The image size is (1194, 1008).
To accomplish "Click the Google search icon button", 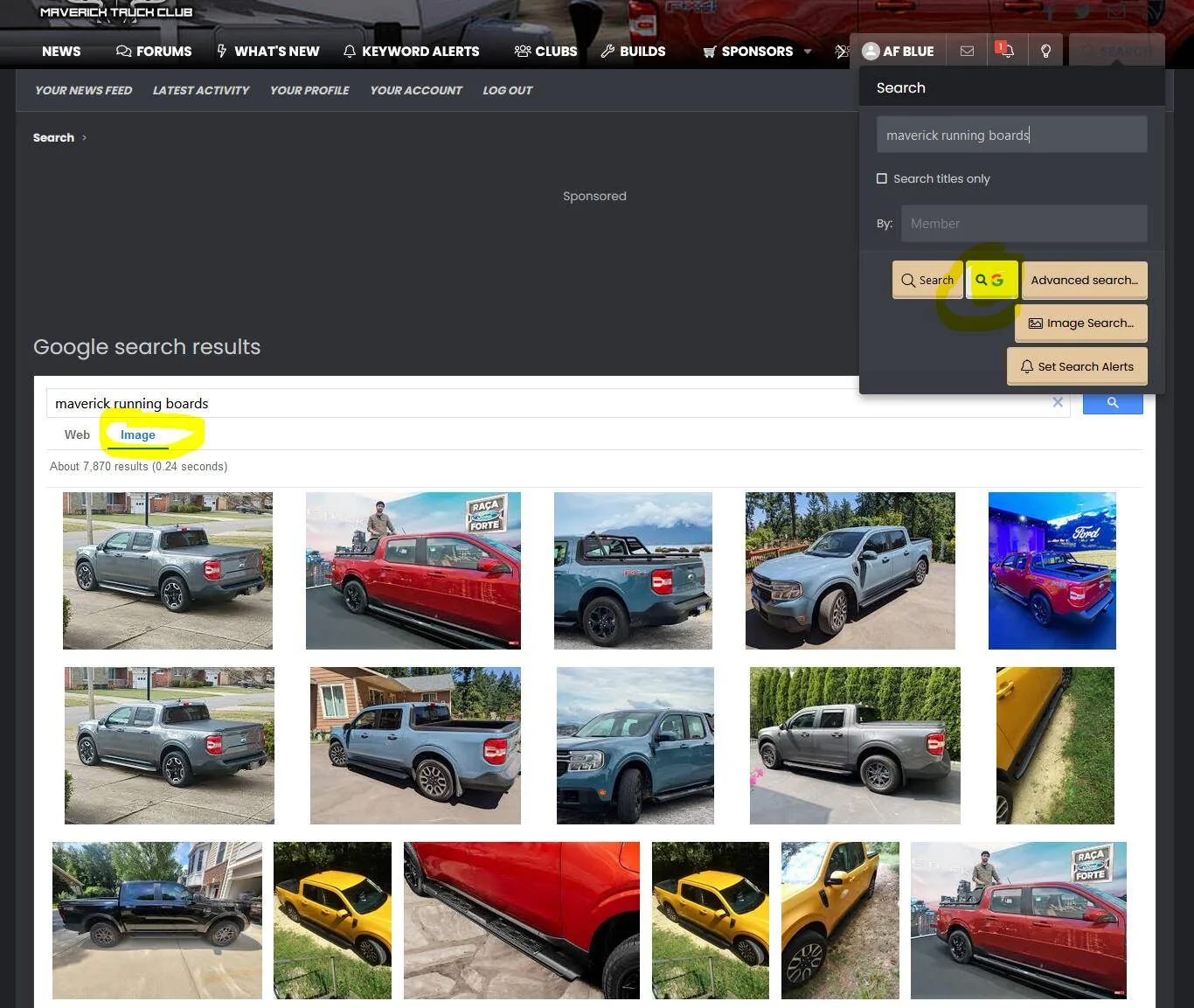I will [x=990, y=280].
